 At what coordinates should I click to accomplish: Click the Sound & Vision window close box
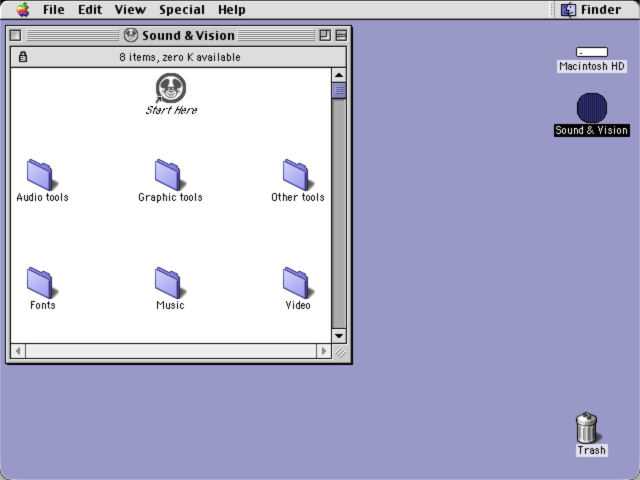(16, 35)
